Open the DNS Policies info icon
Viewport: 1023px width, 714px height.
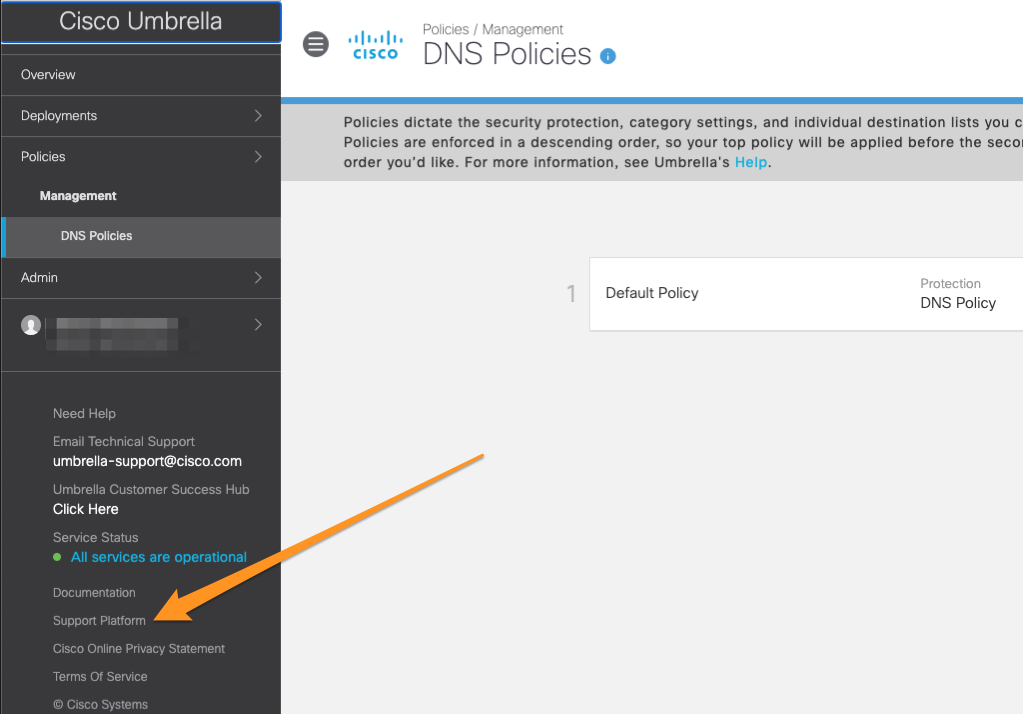607,56
